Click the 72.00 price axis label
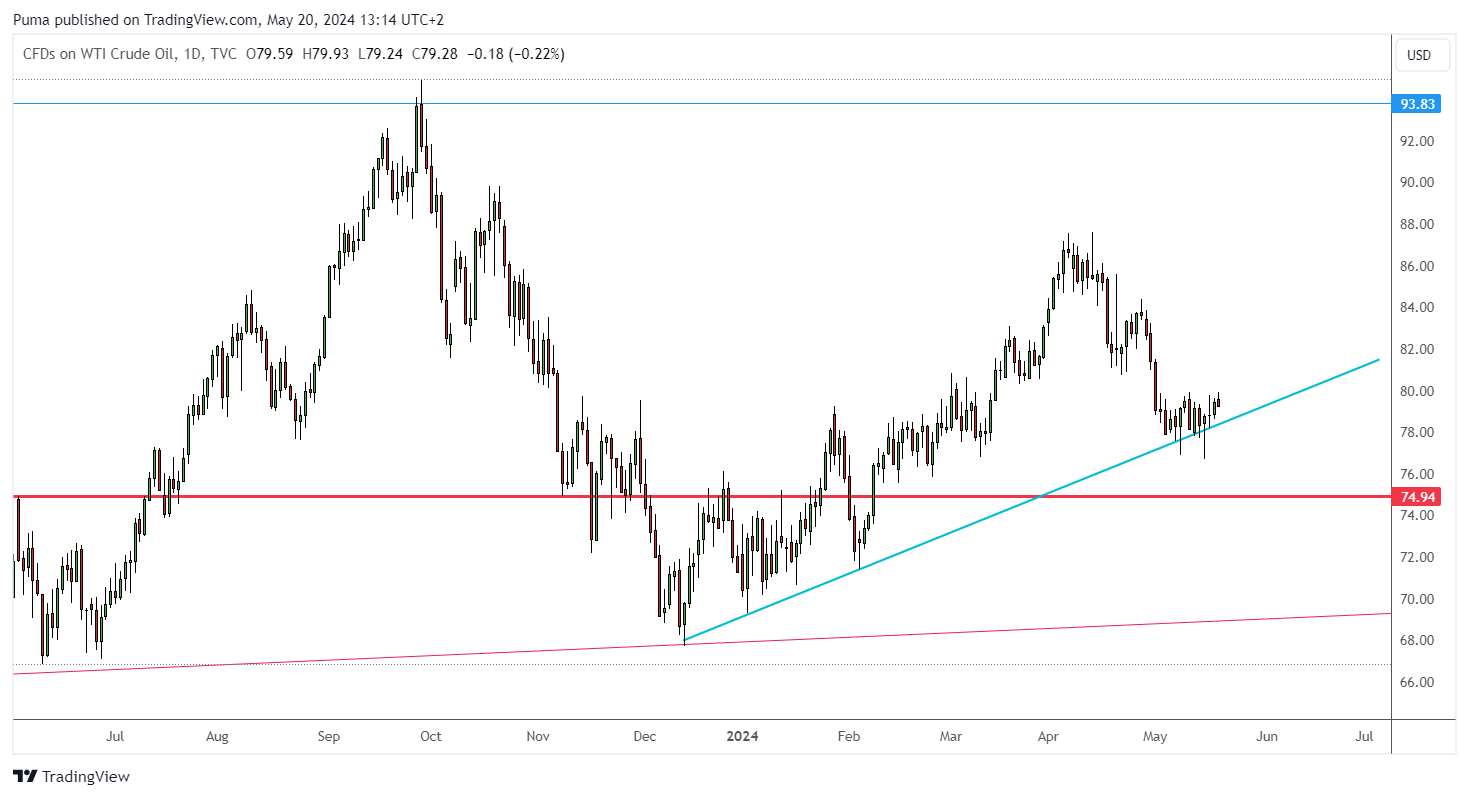 tap(1418, 558)
